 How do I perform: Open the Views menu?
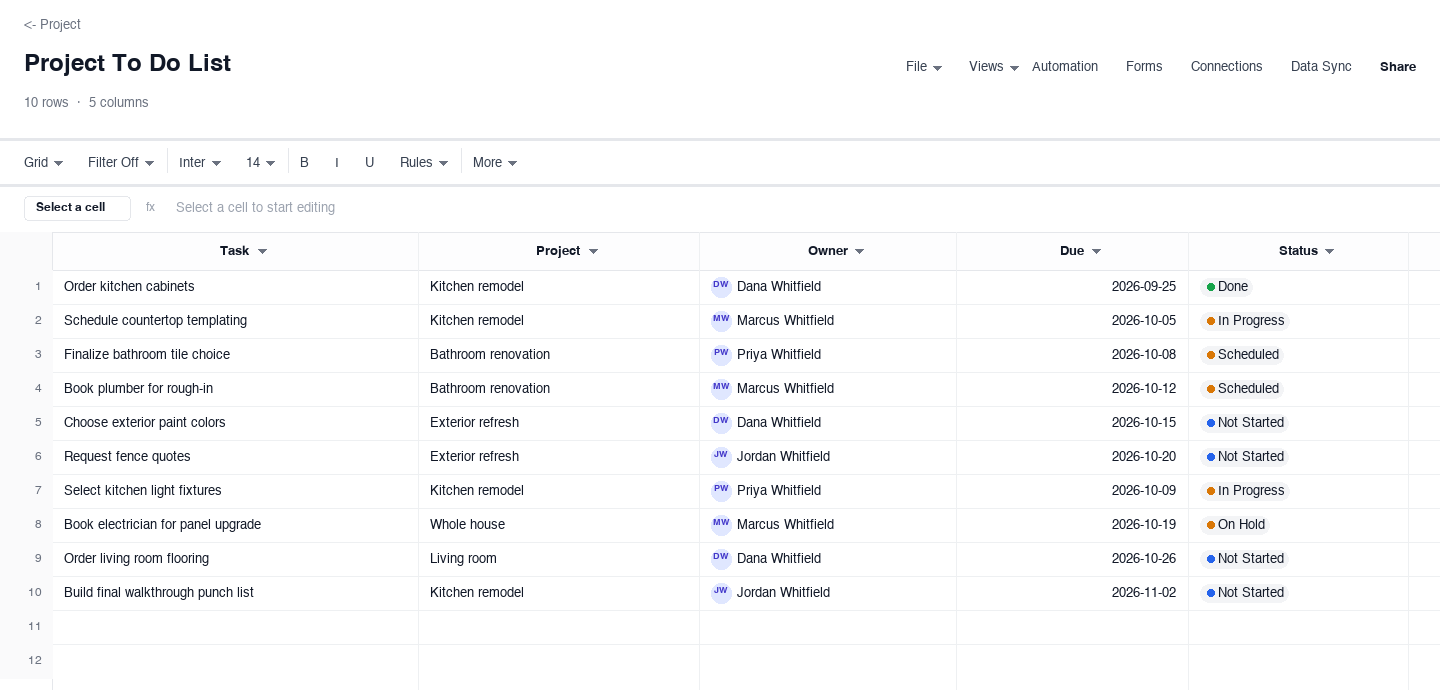point(994,67)
